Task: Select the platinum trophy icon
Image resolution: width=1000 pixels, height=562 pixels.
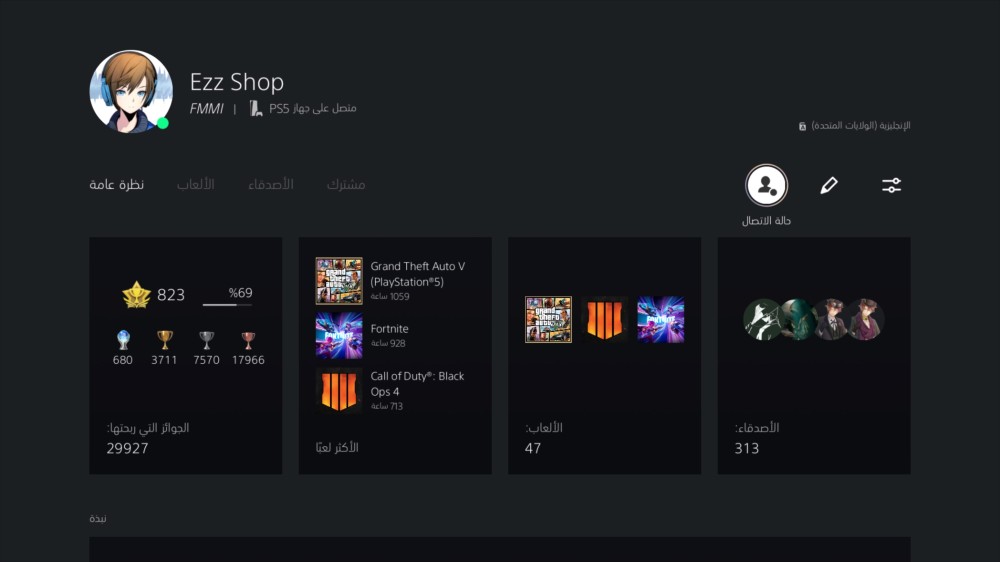Action: 123,340
